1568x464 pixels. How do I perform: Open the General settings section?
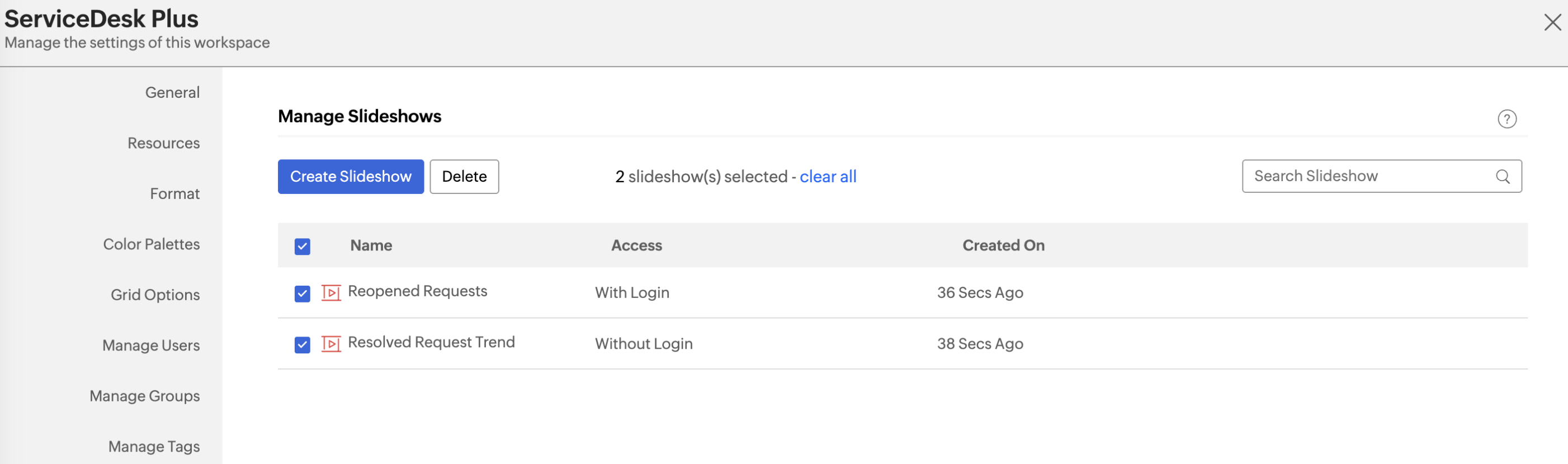[x=172, y=92]
